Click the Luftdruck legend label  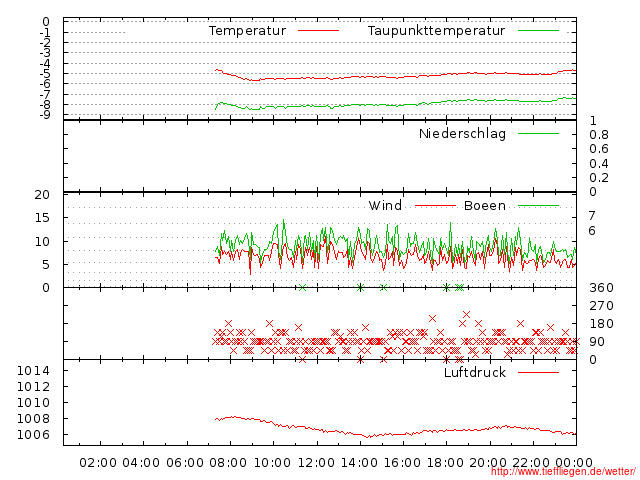pyautogui.click(x=475, y=372)
